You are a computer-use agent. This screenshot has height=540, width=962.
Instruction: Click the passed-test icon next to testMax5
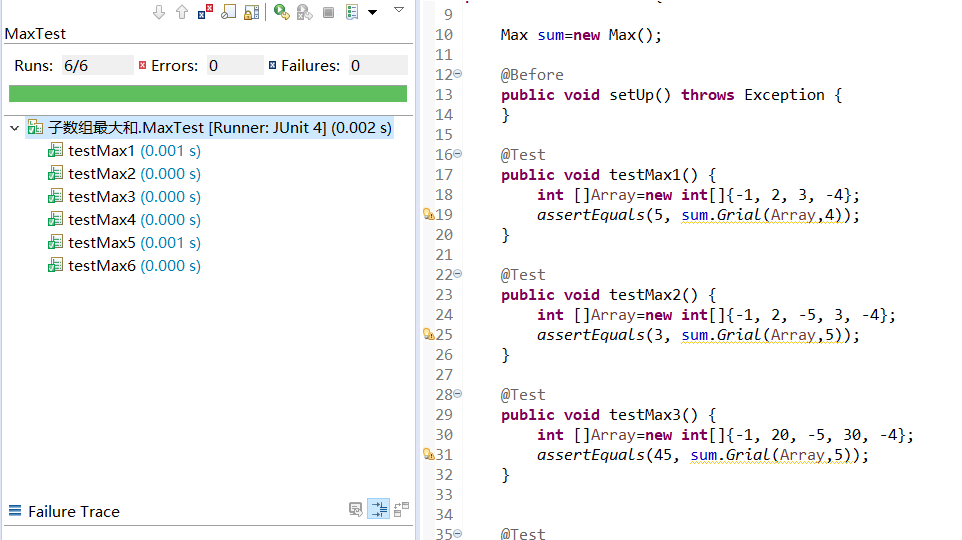click(55, 242)
